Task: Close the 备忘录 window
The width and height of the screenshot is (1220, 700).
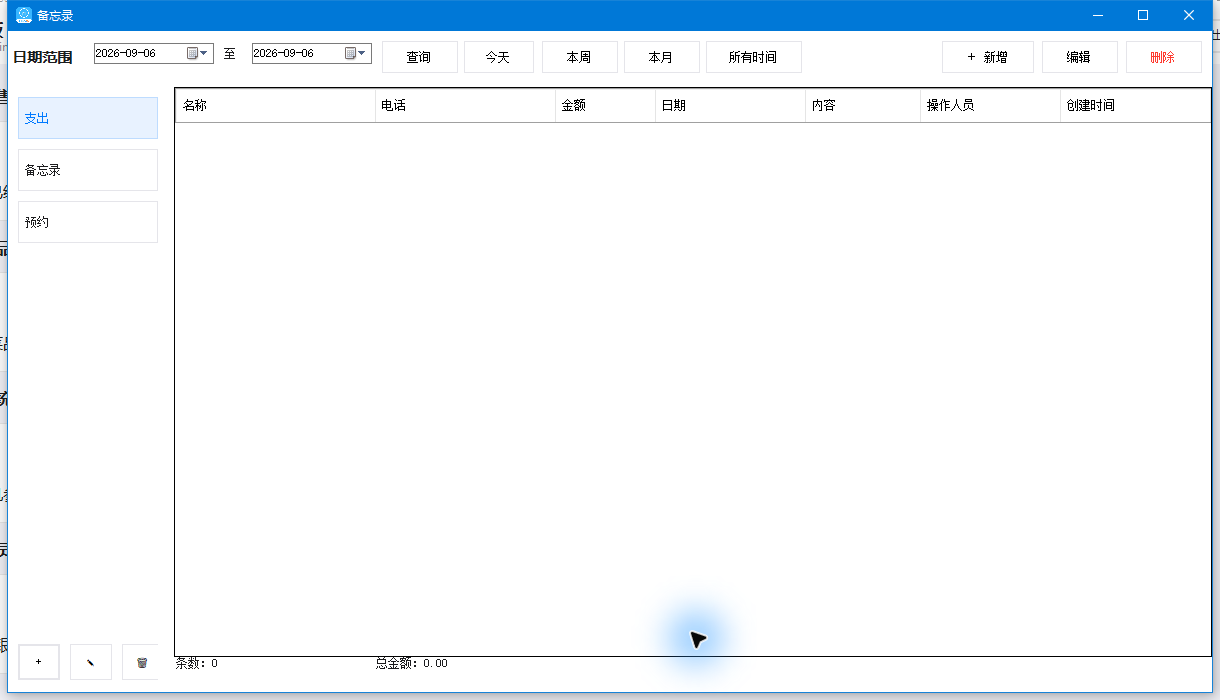Action: (1189, 15)
